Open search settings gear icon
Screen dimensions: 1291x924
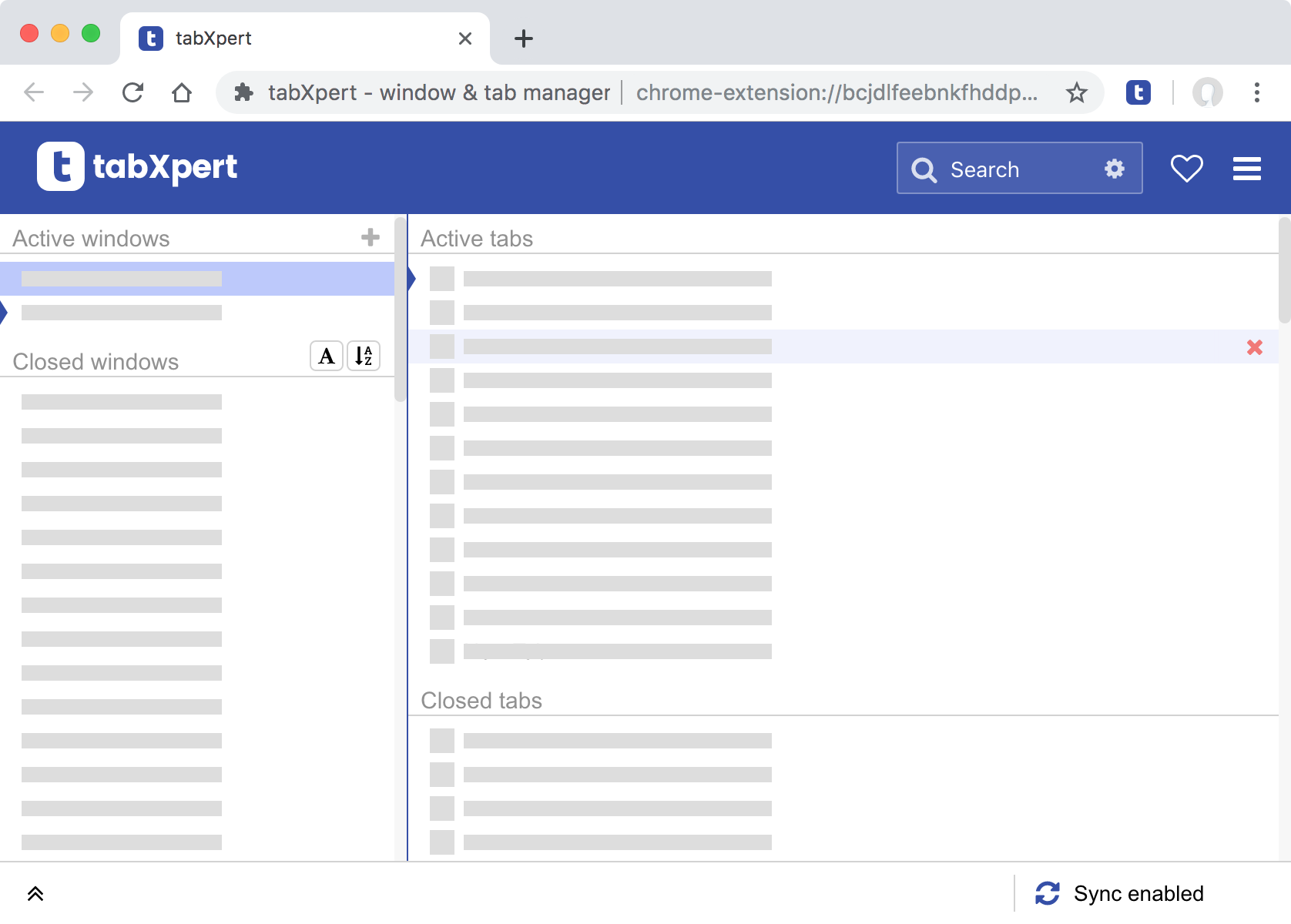[x=1114, y=169]
